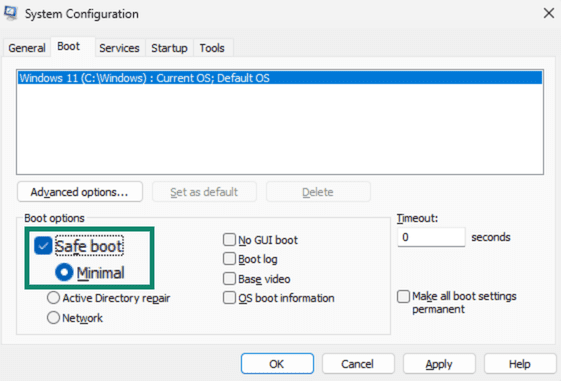Open Advanced options
Image resolution: width=561 pixels, height=381 pixels.
tap(80, 192)
